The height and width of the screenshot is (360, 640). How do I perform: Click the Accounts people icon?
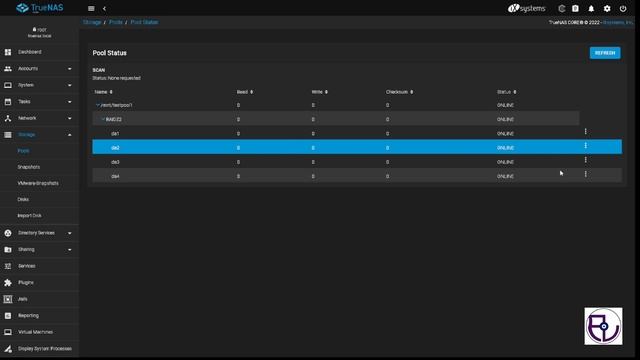click(x=8, y=69)
